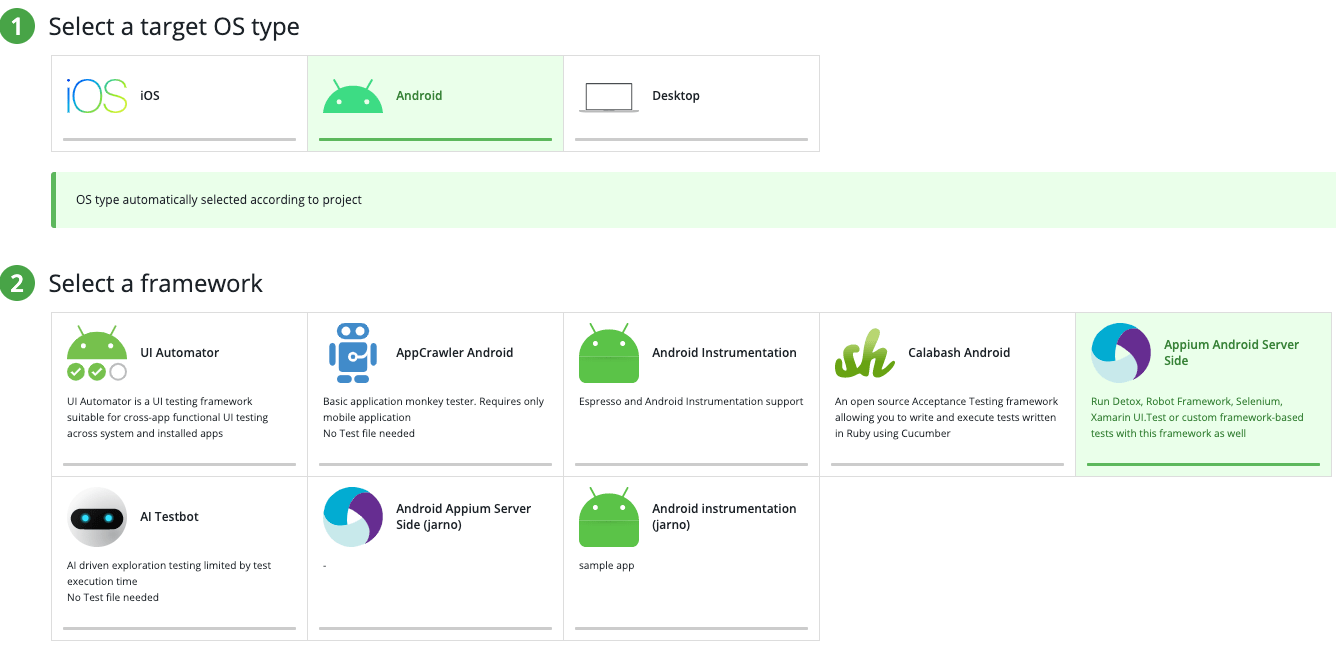Click the Android Appium Server Side (jarno) logo
This screenshot has width=1336, height=647.
point(353,517)
